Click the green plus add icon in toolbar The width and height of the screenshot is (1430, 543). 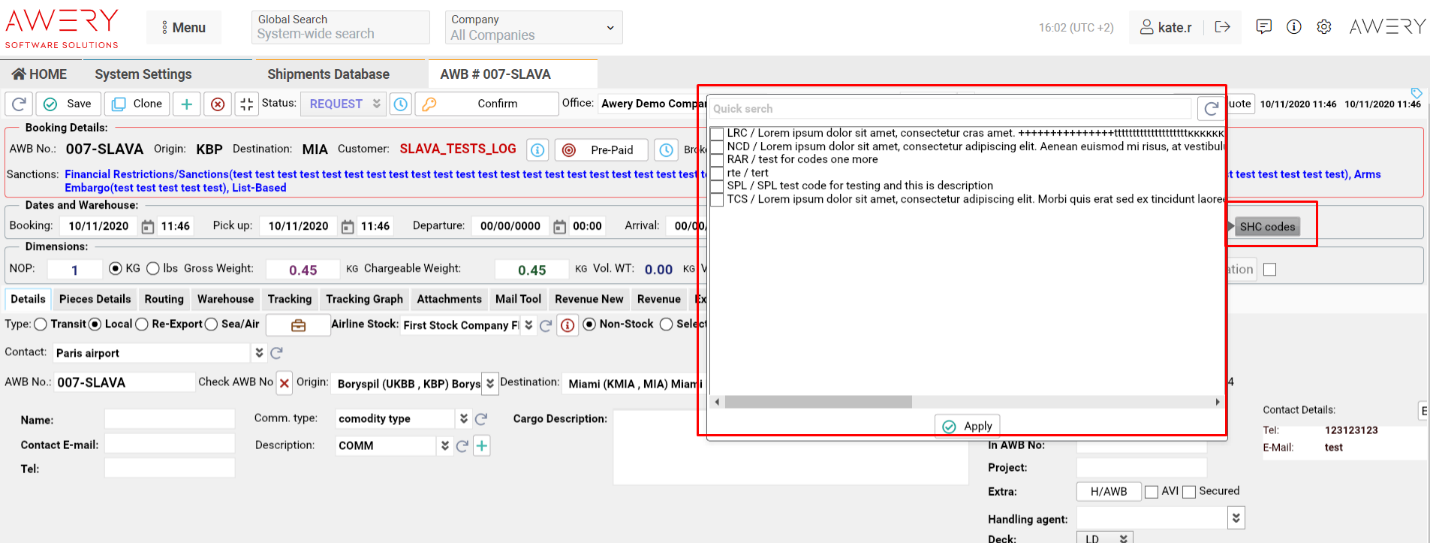(x=186, y=104)
